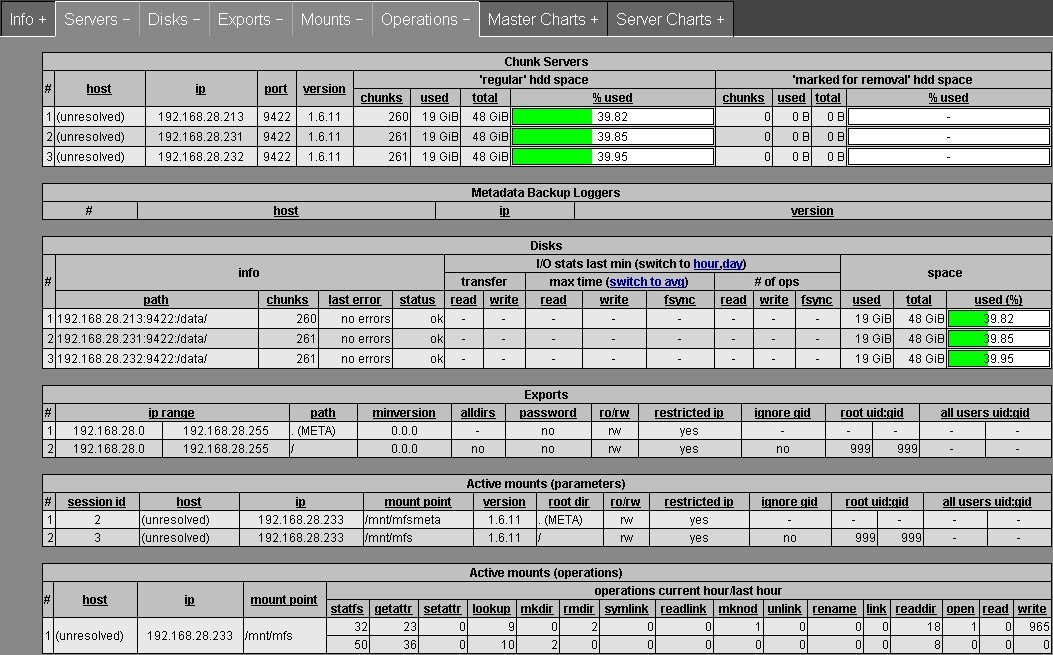Sort marked for removal by % used
This screenshot has height=655, width=1053.
pos(948,97)
